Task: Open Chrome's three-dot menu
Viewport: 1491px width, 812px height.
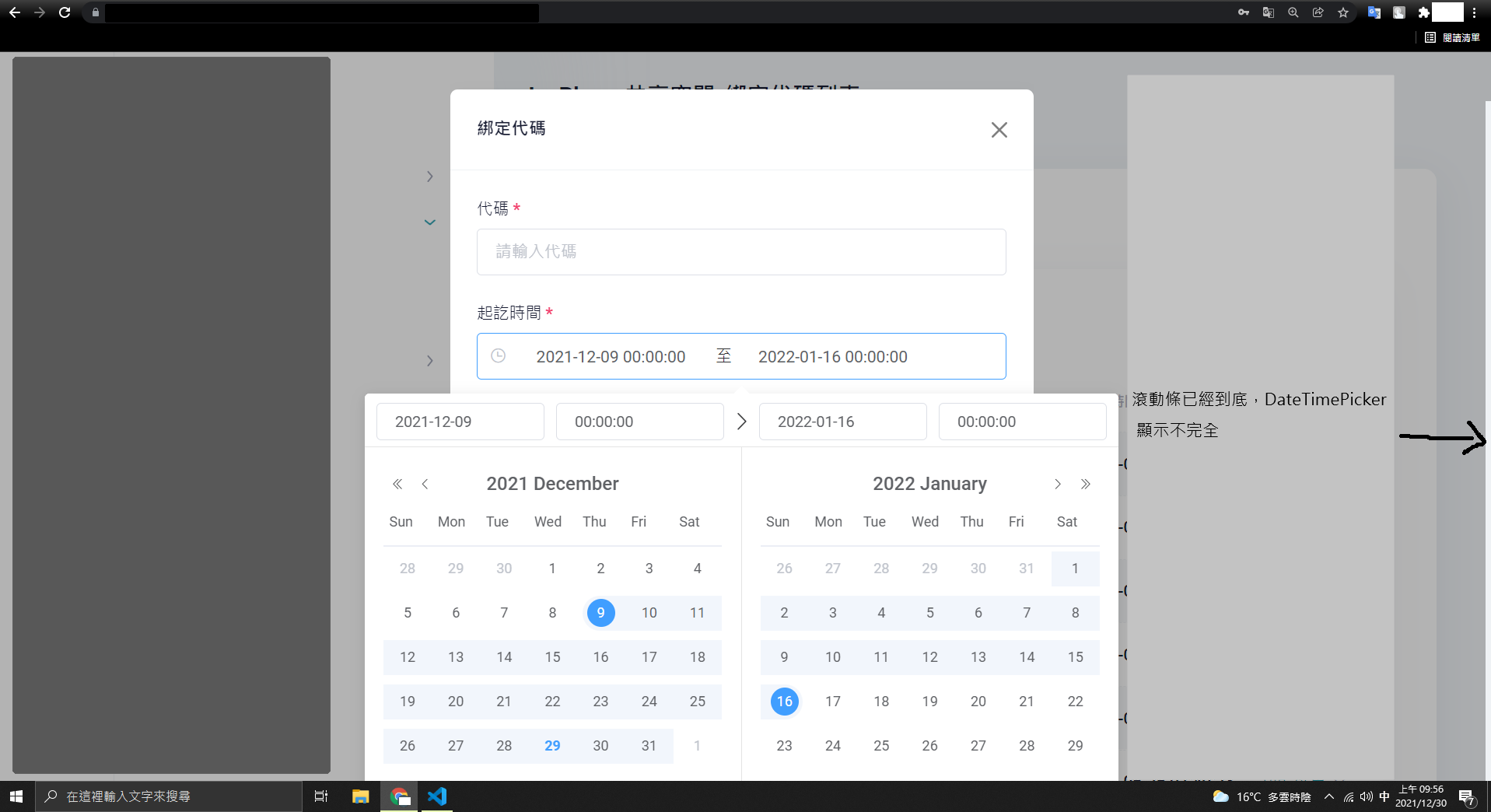Action: 1475,12
